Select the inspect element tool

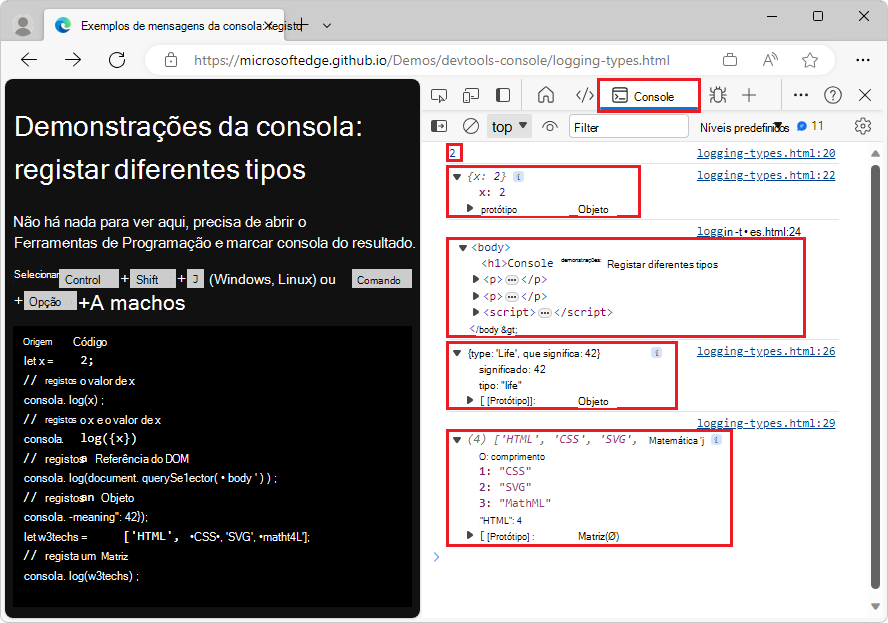coord(438,95)
